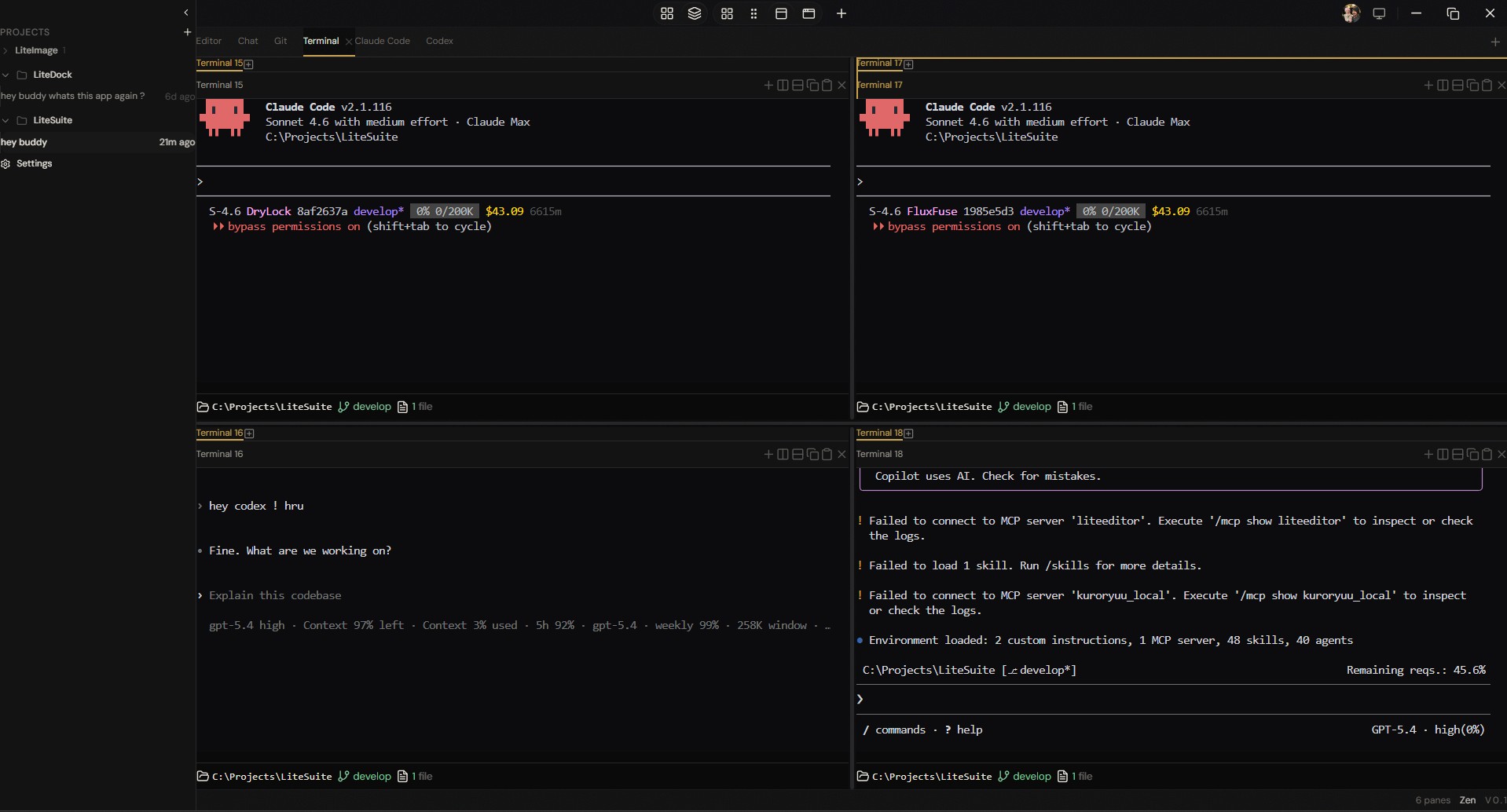Split Terminal 16 horizontally with the split icon
The width and height of the screenshot is (1507, 812).
click(798, 455)
